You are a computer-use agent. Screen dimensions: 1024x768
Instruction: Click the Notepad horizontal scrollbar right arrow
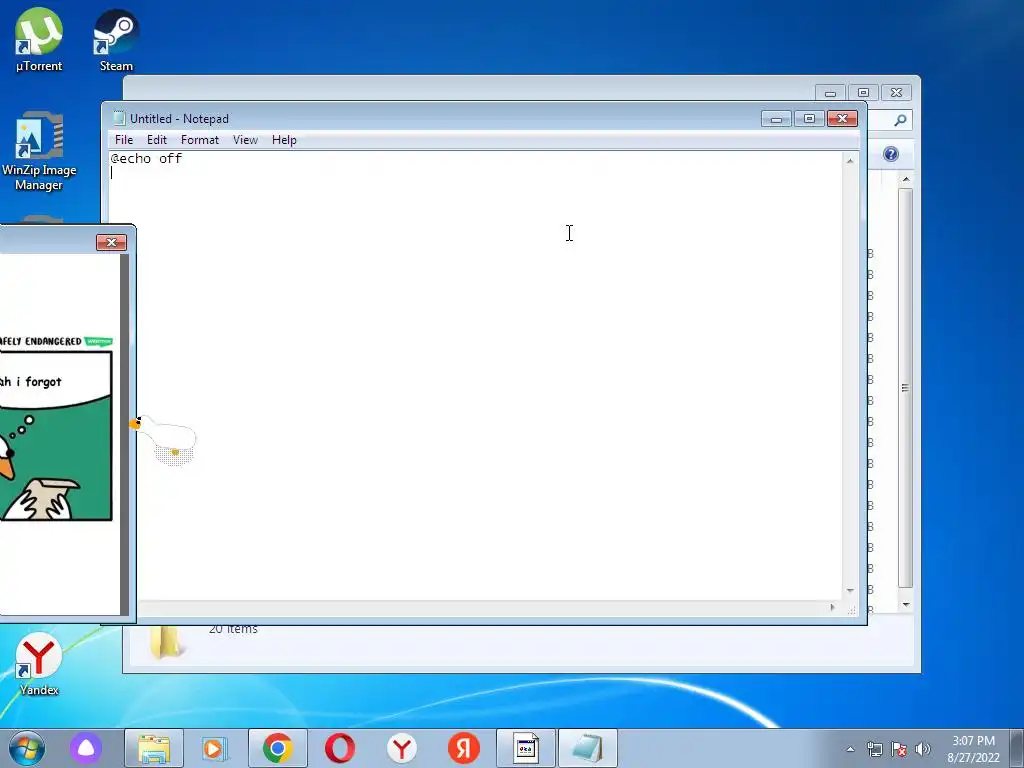pyautogui.click(x=832, y=607)
